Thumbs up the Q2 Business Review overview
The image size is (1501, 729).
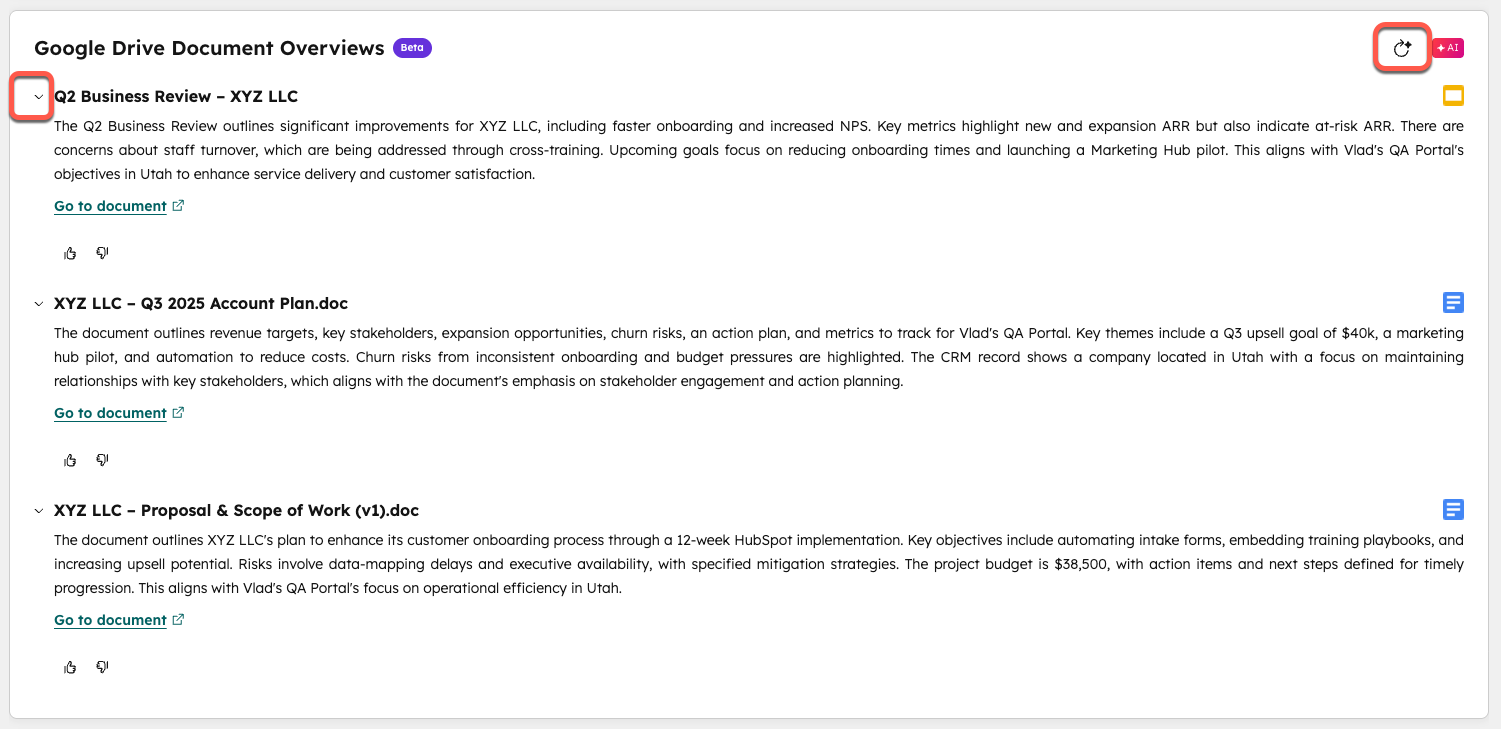70,253
